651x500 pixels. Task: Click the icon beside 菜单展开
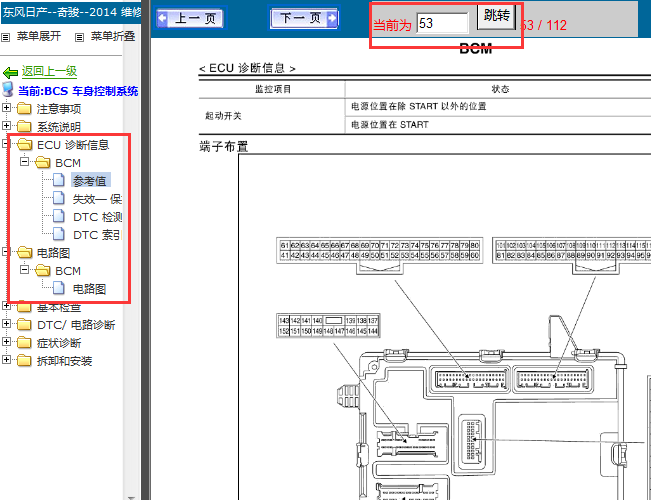tap(6, 37)
